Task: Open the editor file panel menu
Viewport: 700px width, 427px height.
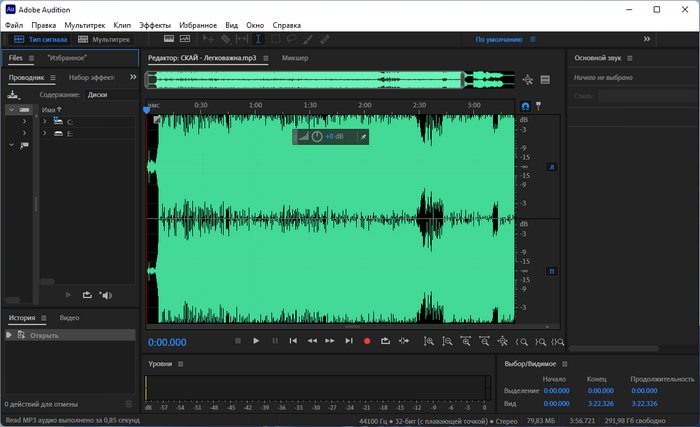Action: (x=266, y=58)
